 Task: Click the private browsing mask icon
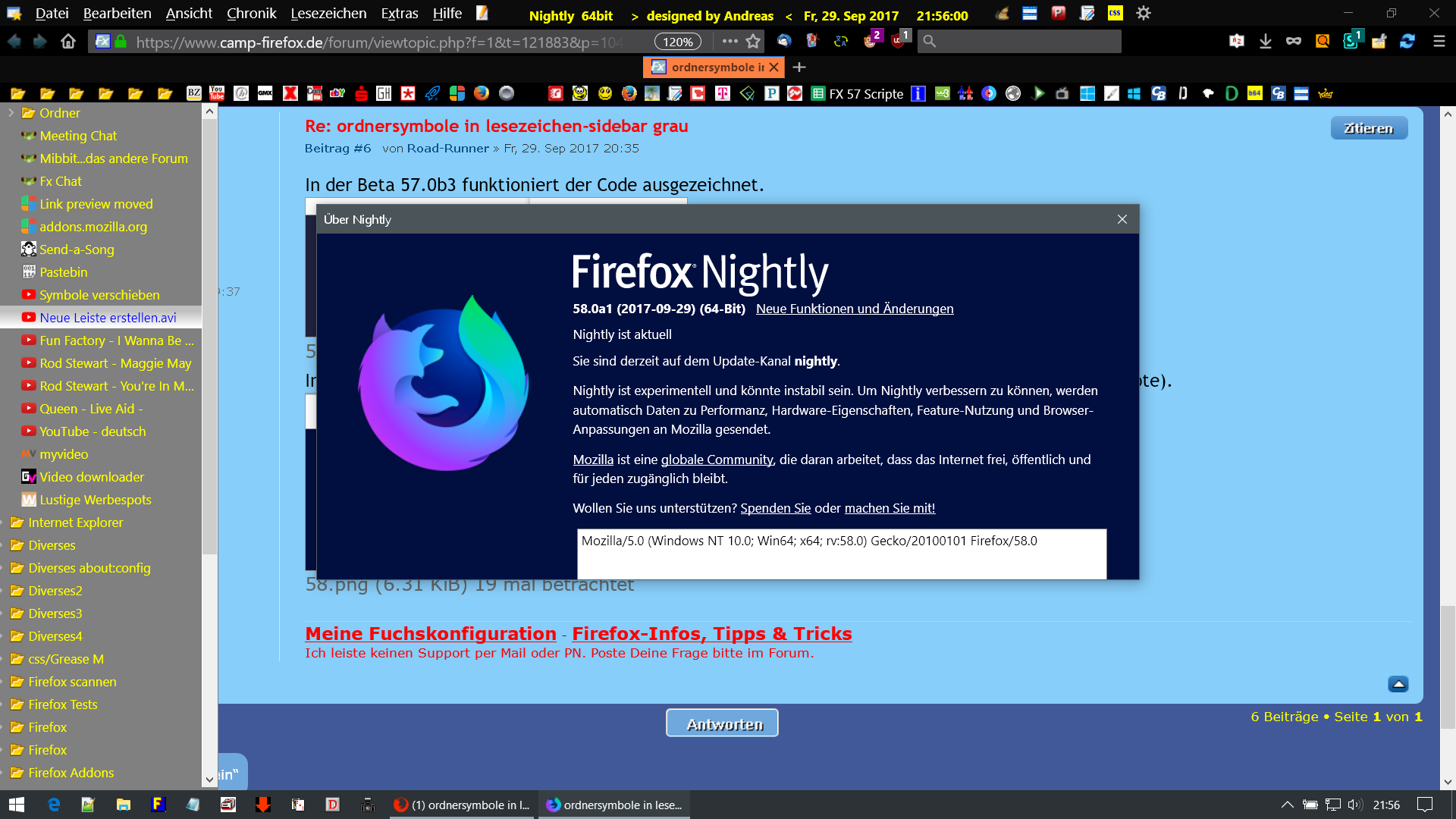tap(1294, 42)
